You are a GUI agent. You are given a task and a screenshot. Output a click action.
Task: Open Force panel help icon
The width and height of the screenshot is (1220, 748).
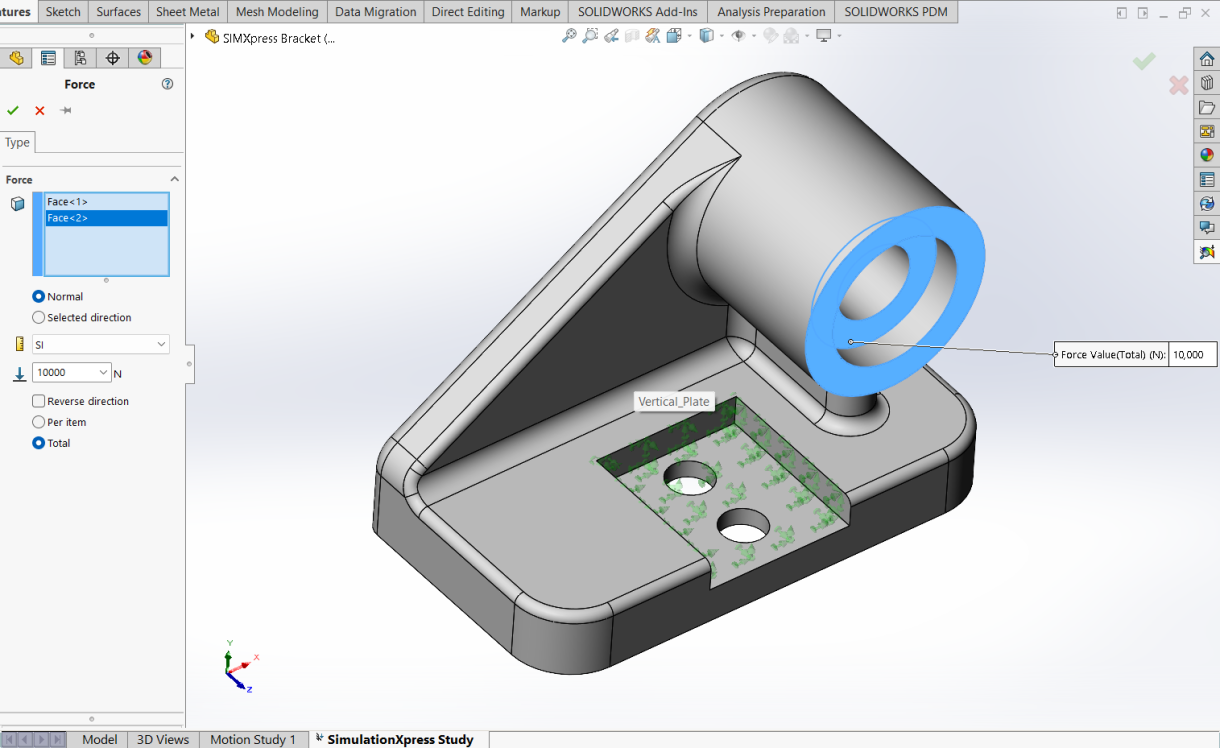167,85
